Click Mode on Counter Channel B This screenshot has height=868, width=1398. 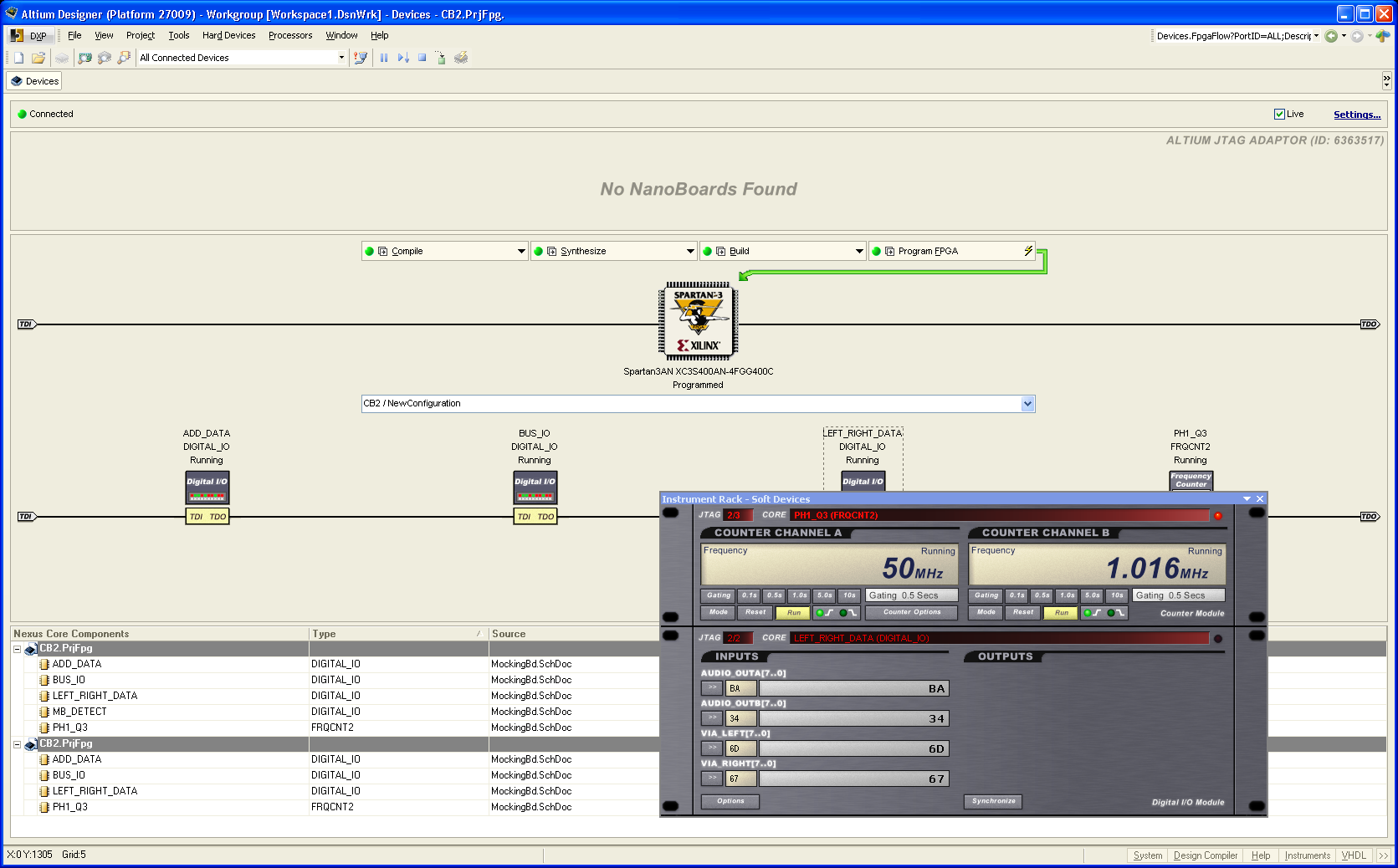986,613
